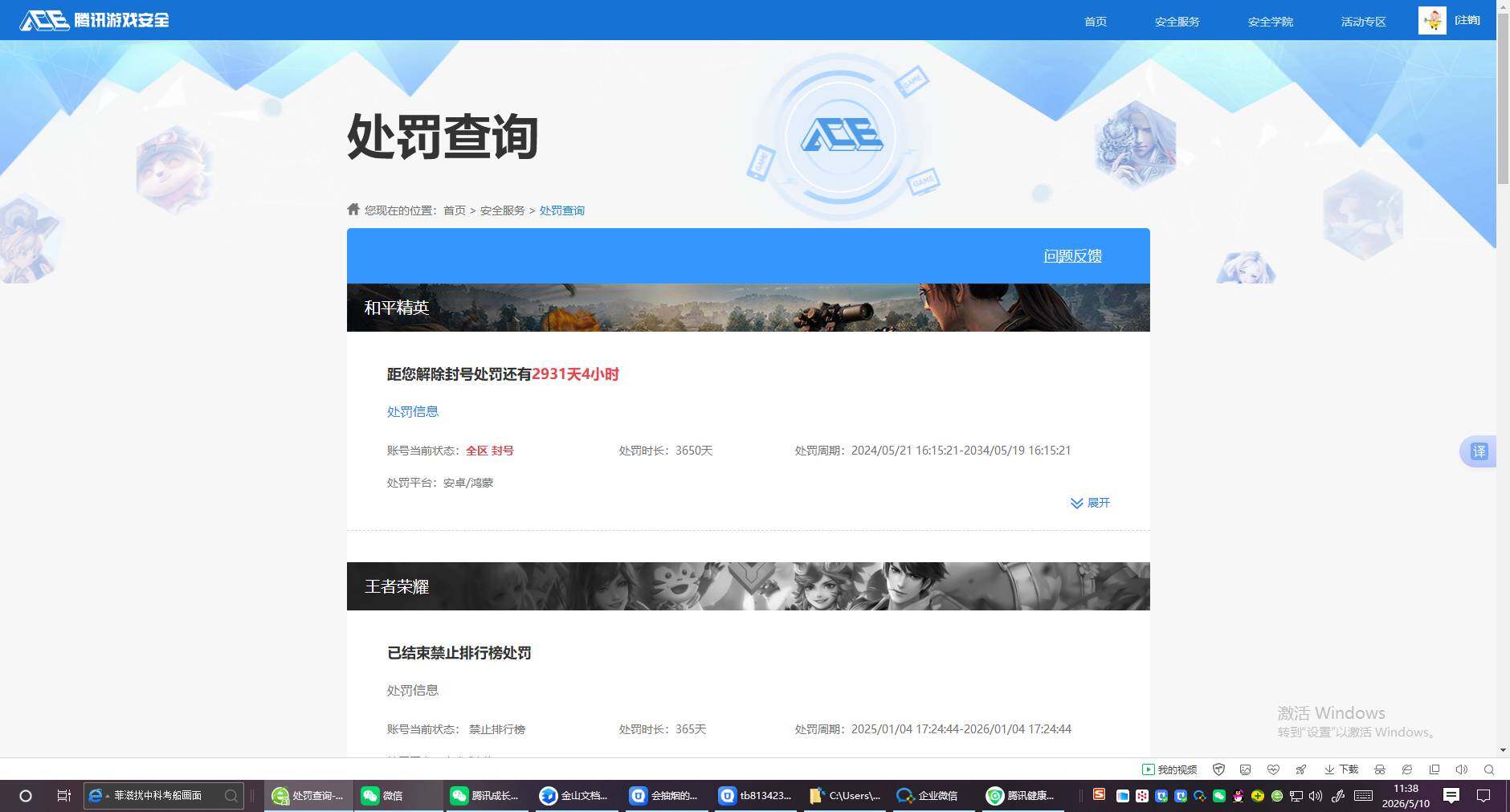Open Task View on the taskbar
This screenshot has height=812, width=1510.
coord(64,796)
